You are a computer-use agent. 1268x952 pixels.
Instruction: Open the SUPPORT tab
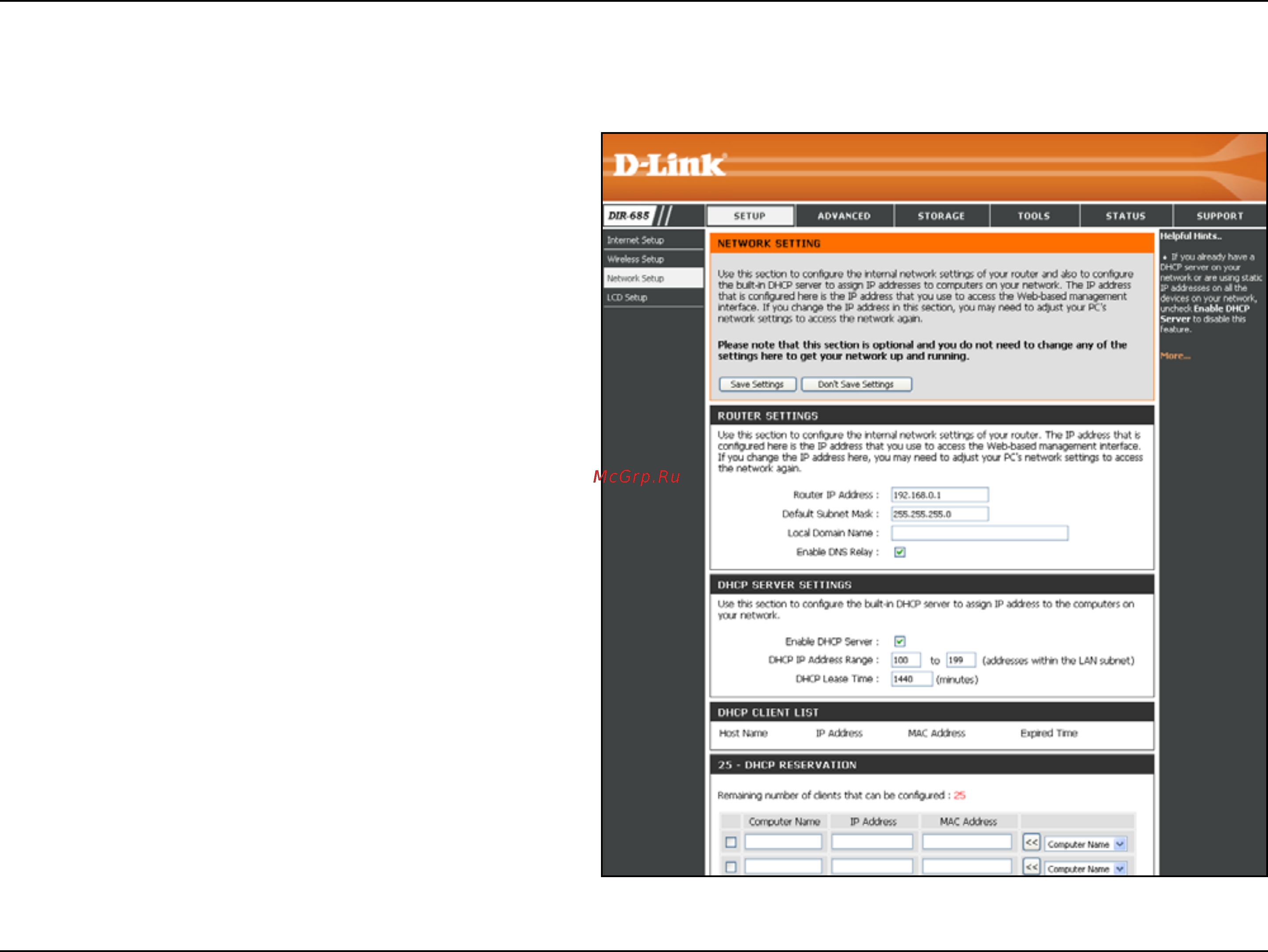point(1220,216)
